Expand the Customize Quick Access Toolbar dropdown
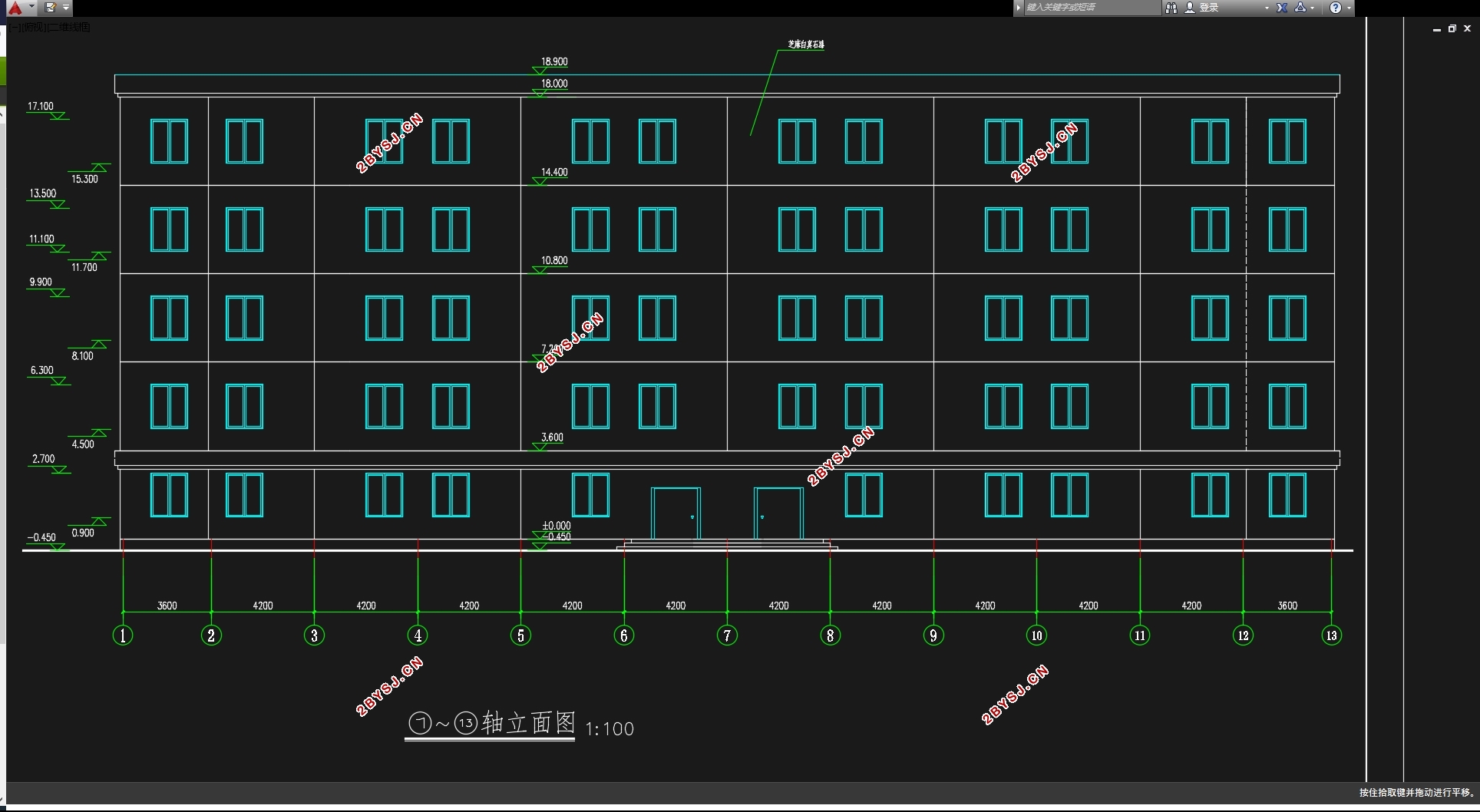Viewport: 1480px width, 812px height. [66, 8]
